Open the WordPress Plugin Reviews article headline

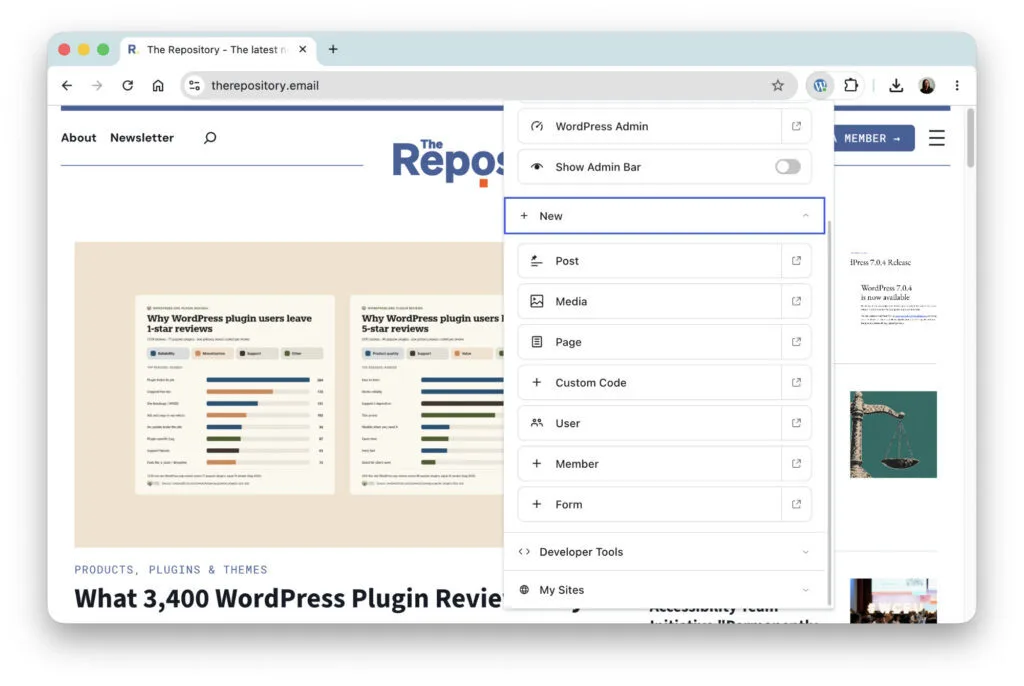pyautogui.click(x=289, y=598)
